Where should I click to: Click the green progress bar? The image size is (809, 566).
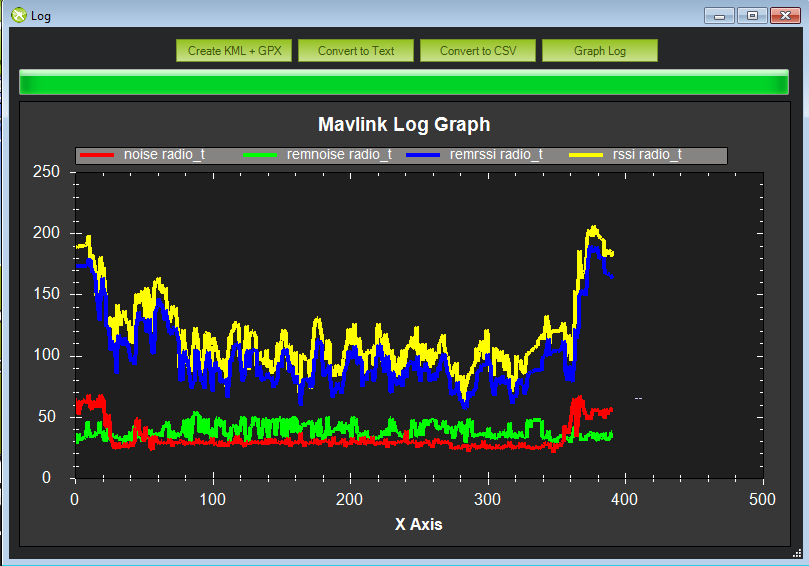tap(403, 83)
